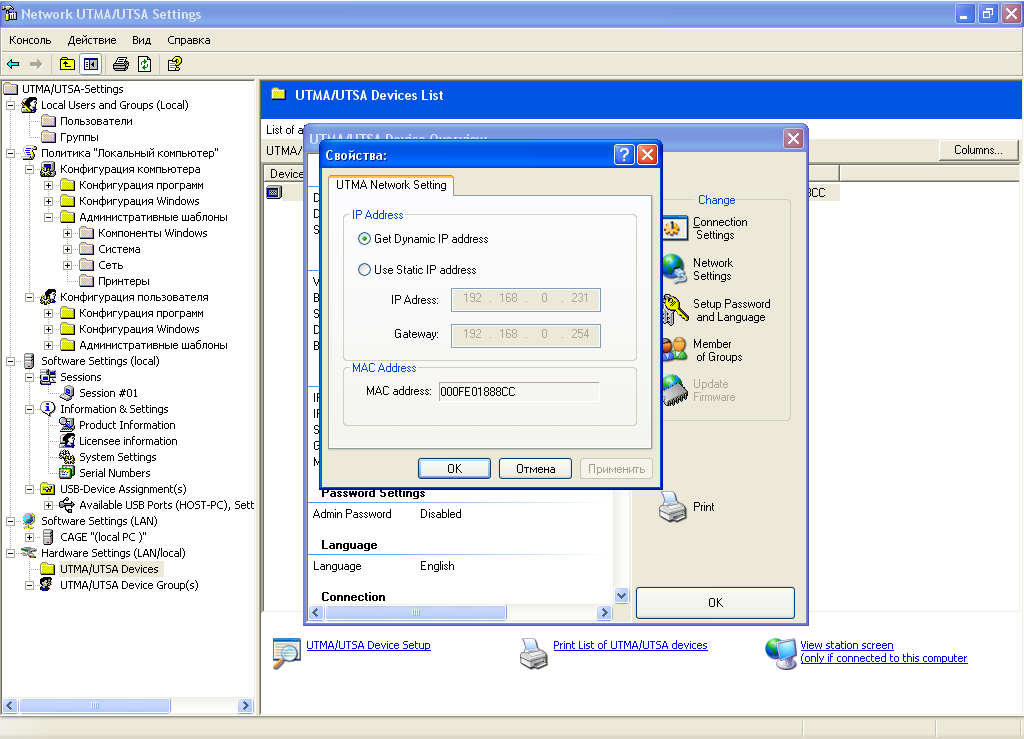Screen dimensions: 1024x739
Task: Click the Columns... button
Action: (x=978, y=150)
